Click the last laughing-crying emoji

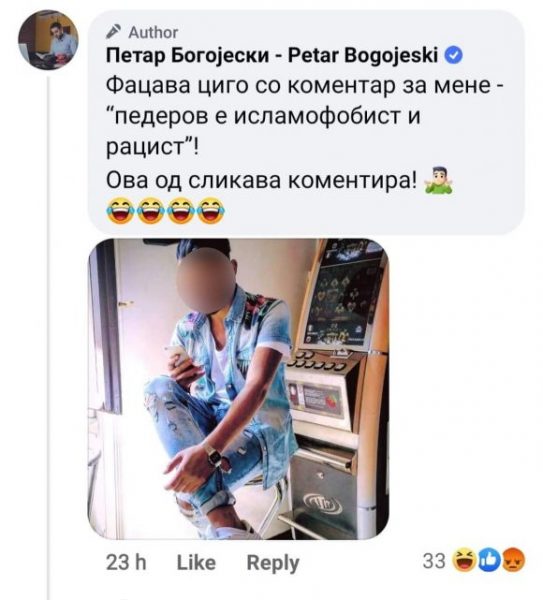click(x=212, y=210)
